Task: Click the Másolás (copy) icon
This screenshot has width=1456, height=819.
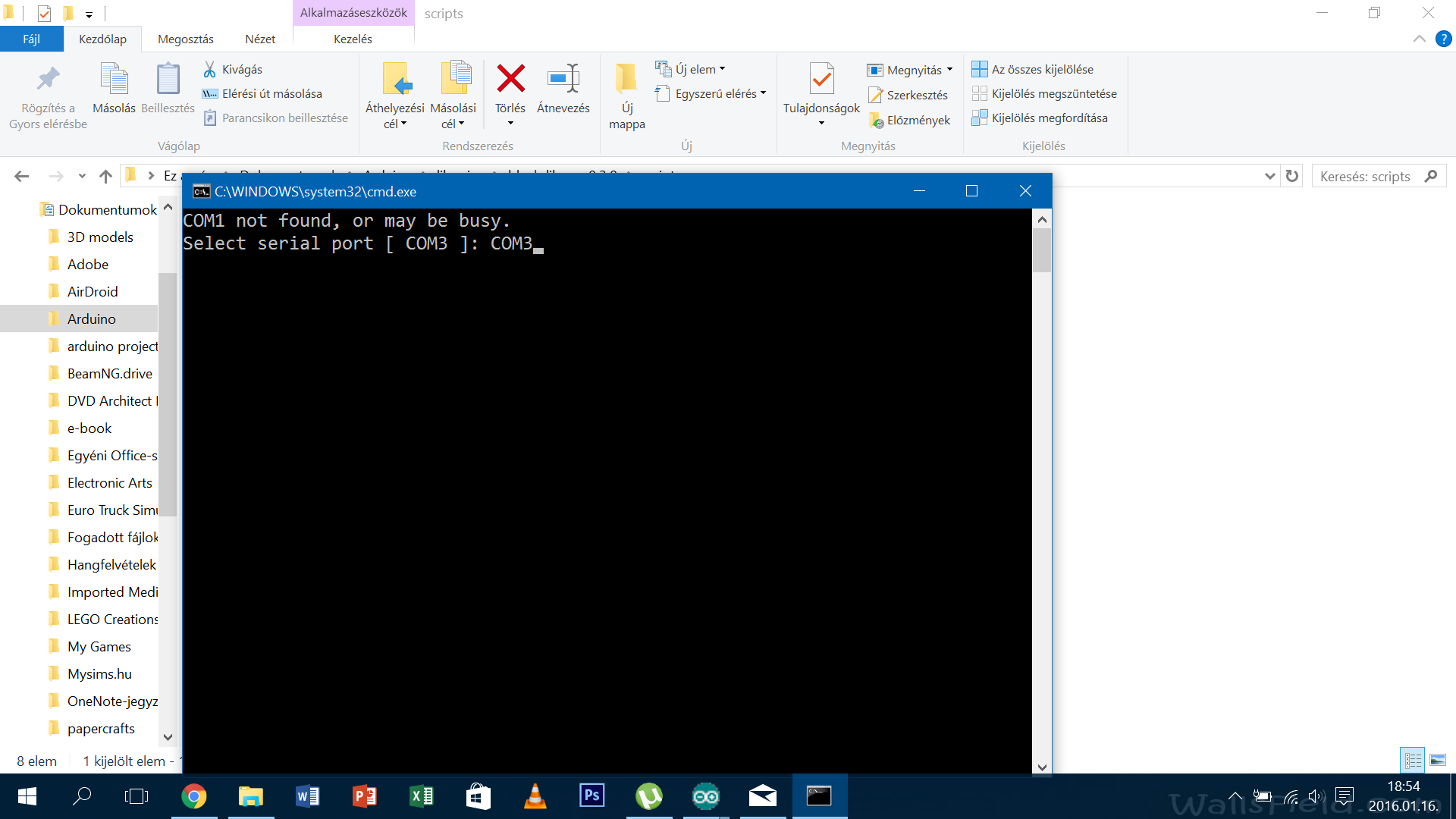Action: tap(114, 79)
